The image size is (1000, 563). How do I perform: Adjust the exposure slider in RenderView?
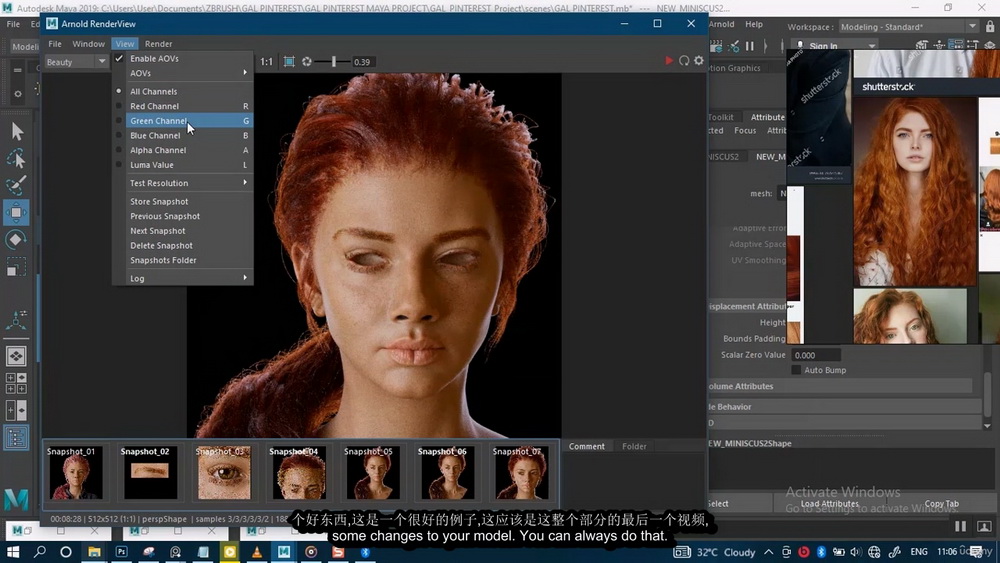pos(334,62)
